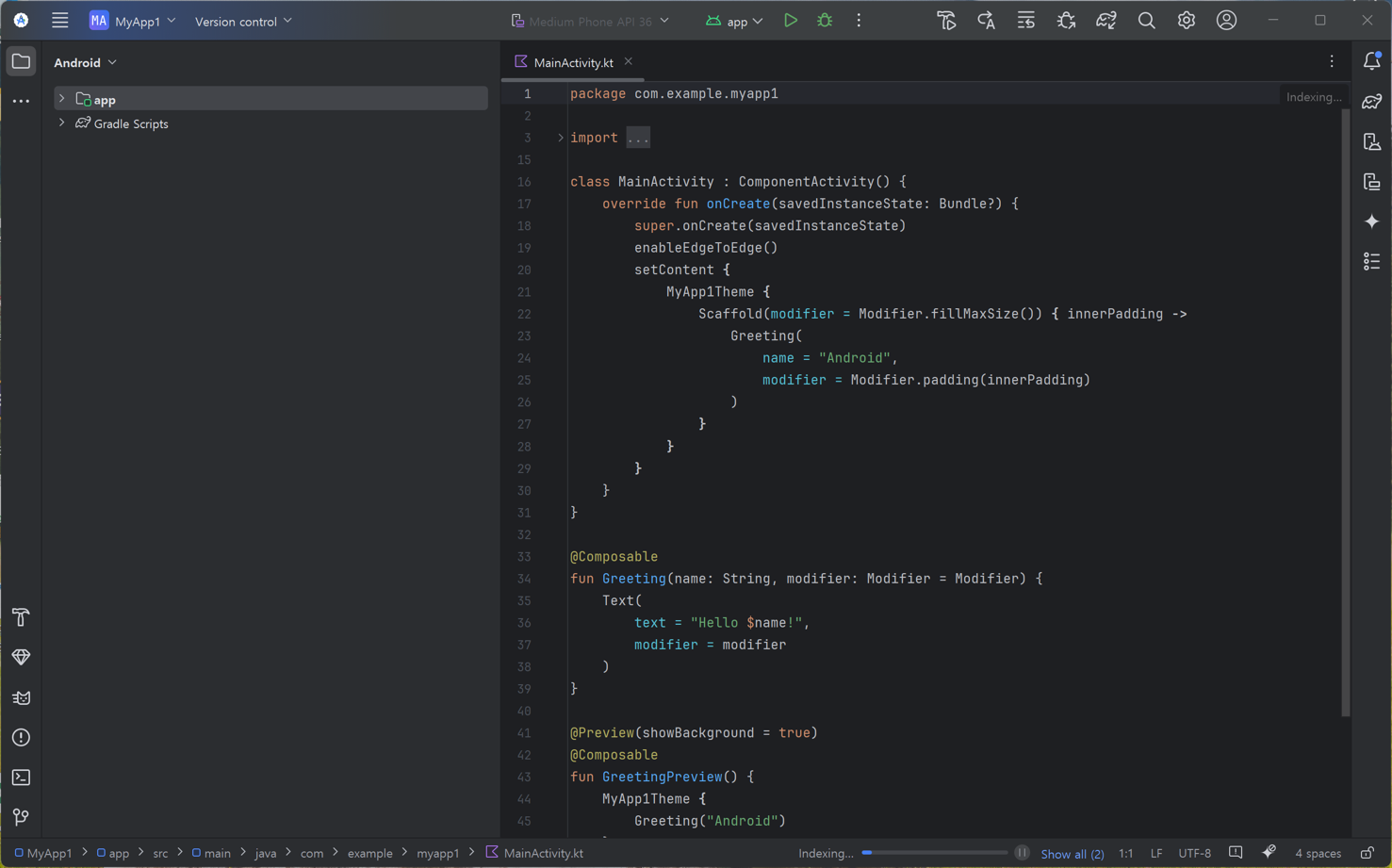Change 4 spaces indentation setting

point(1318,854)
